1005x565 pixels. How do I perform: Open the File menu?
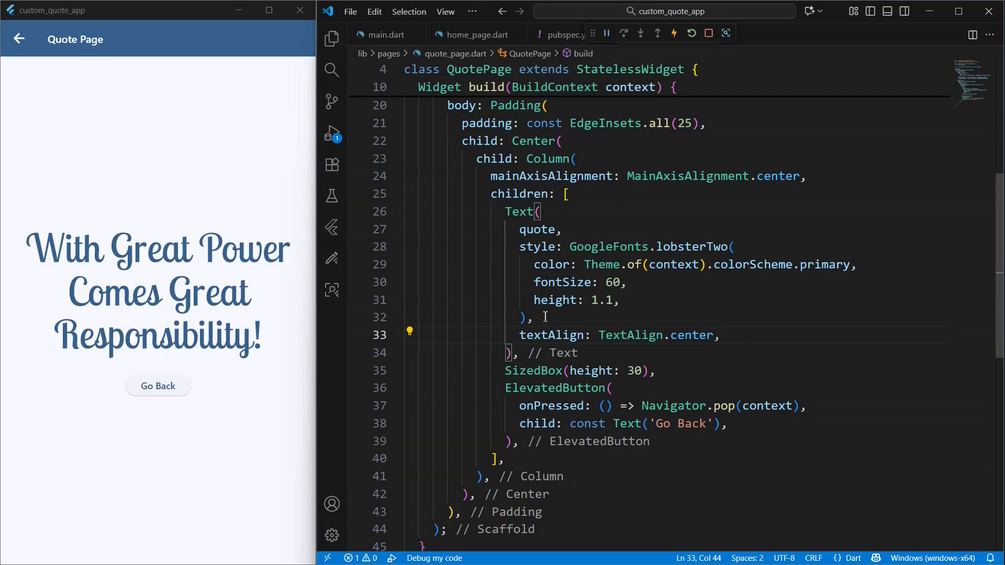351,12
